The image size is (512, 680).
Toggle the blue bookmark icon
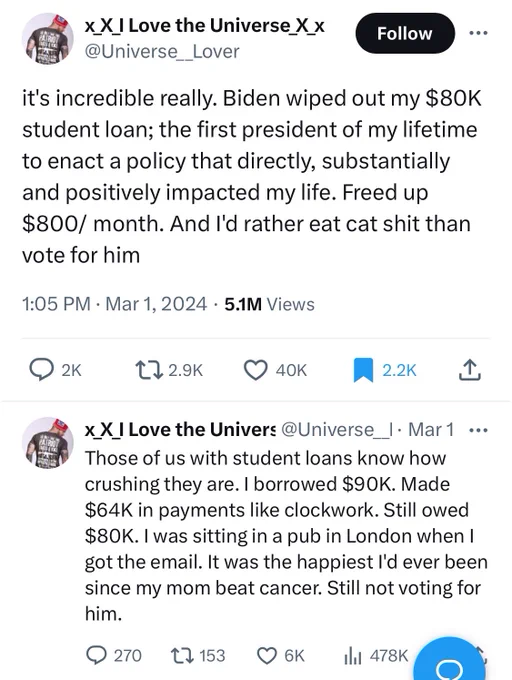point(363,370)
